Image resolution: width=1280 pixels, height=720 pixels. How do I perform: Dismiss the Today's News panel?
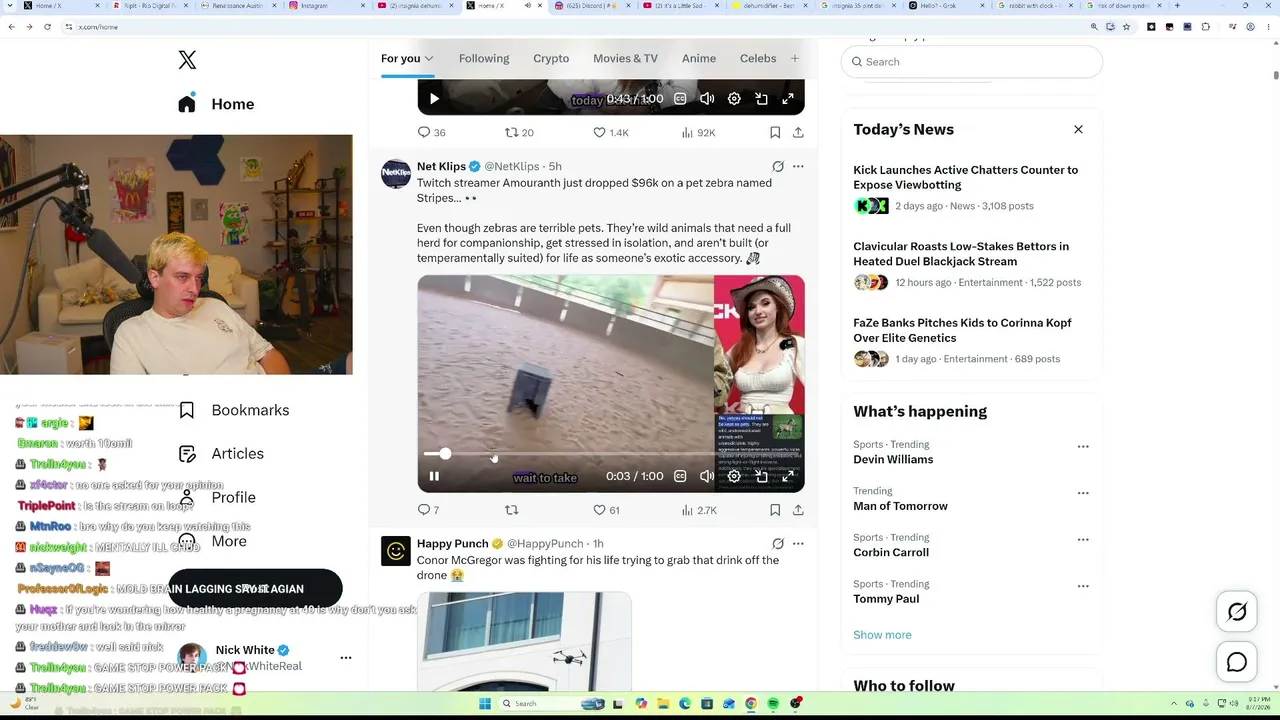tap(1078, 129)
